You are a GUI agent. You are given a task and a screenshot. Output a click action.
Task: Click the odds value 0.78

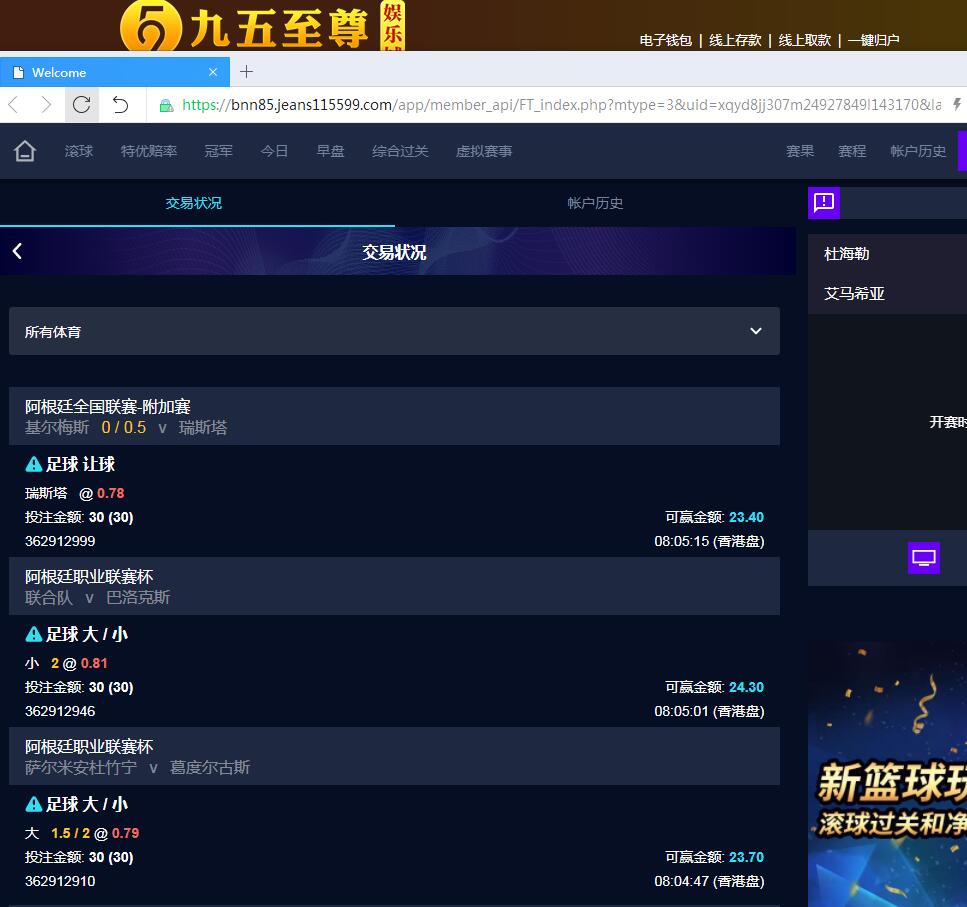coord(110,493)
